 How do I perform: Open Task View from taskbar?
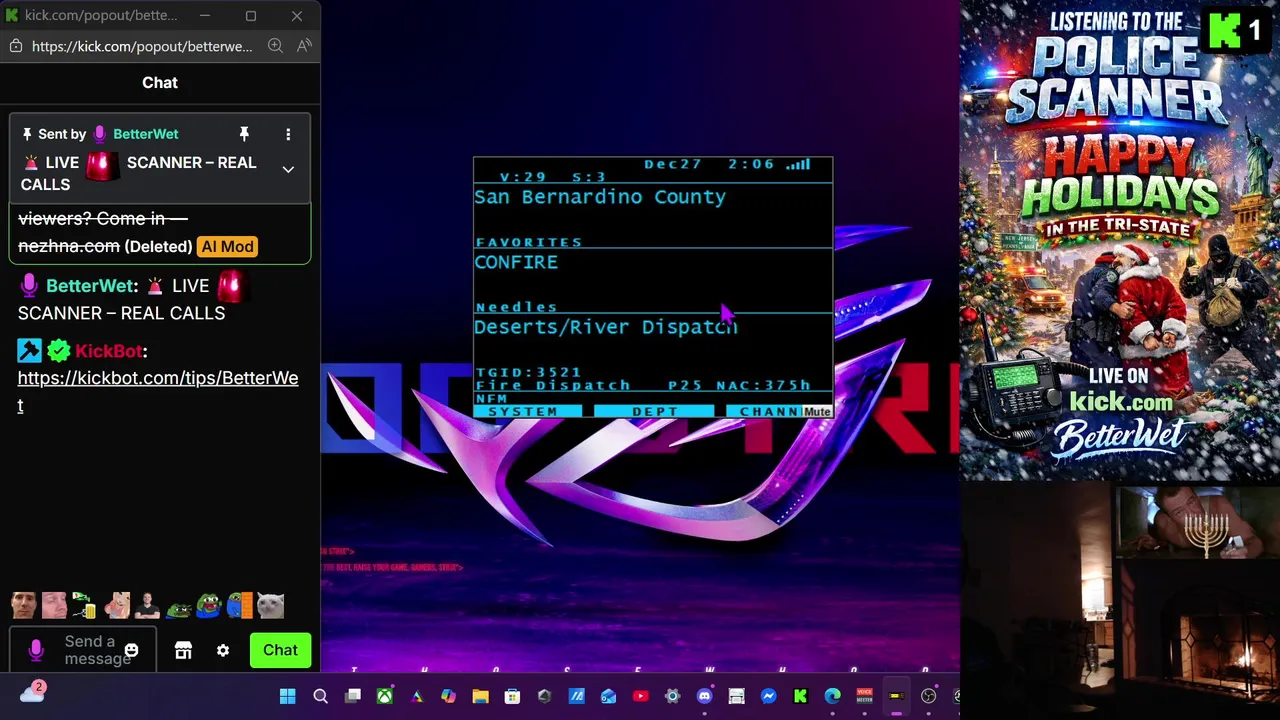tap(352, 696)
